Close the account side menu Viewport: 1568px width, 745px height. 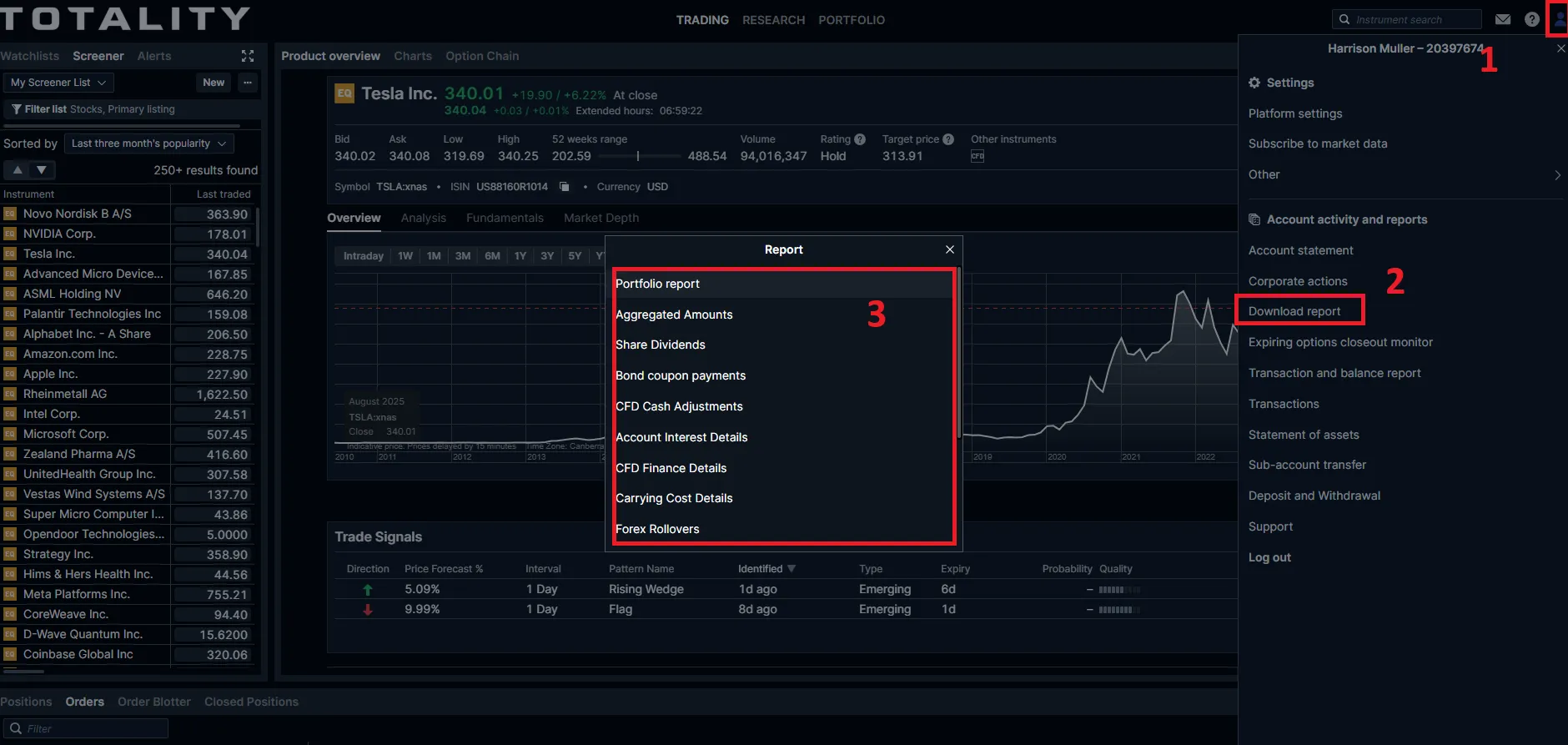[x=1561, y=49]
